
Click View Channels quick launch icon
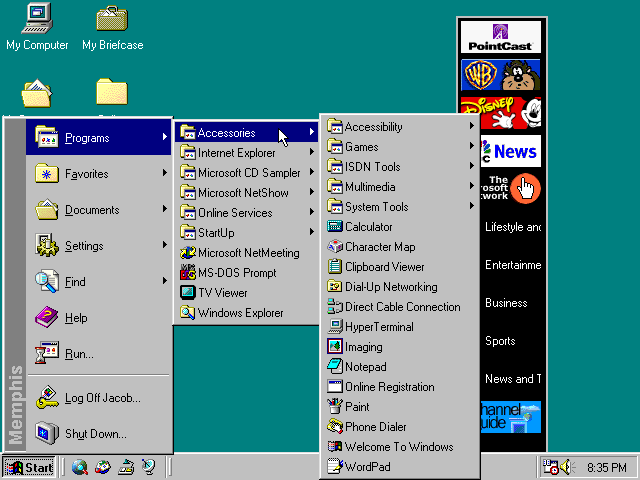tap(149, 467)
